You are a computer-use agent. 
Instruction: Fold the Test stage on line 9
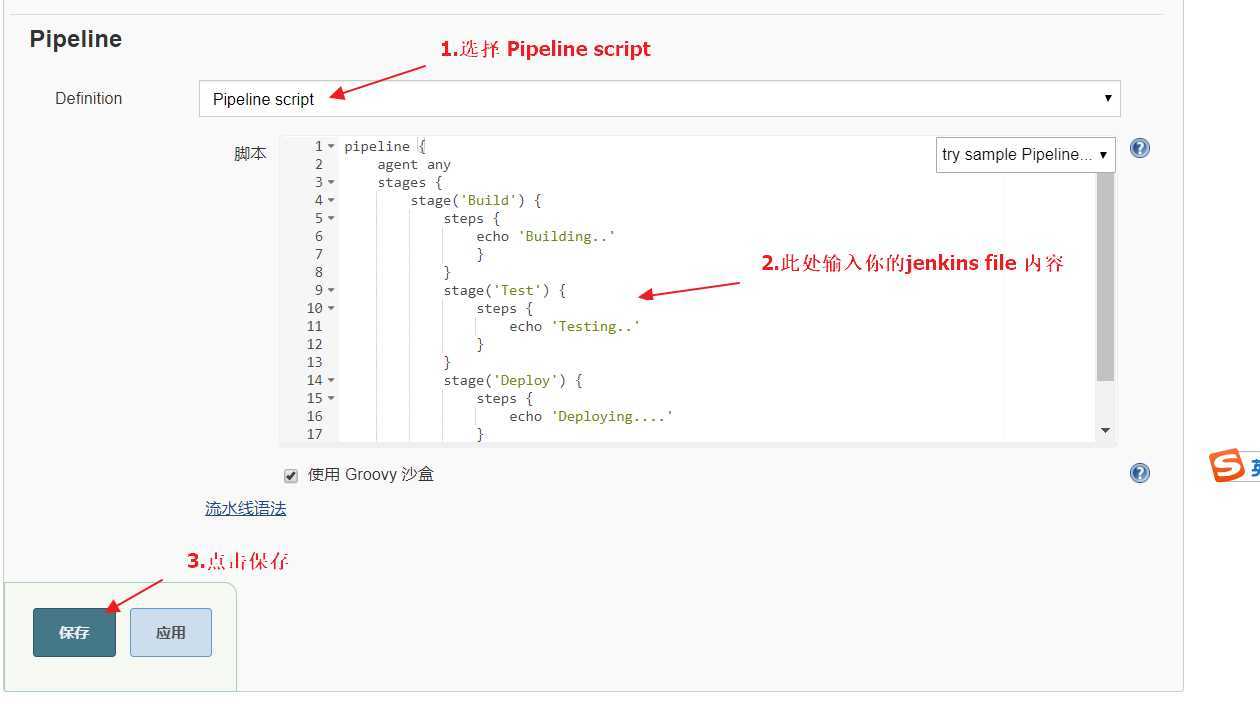pos(331,291)
